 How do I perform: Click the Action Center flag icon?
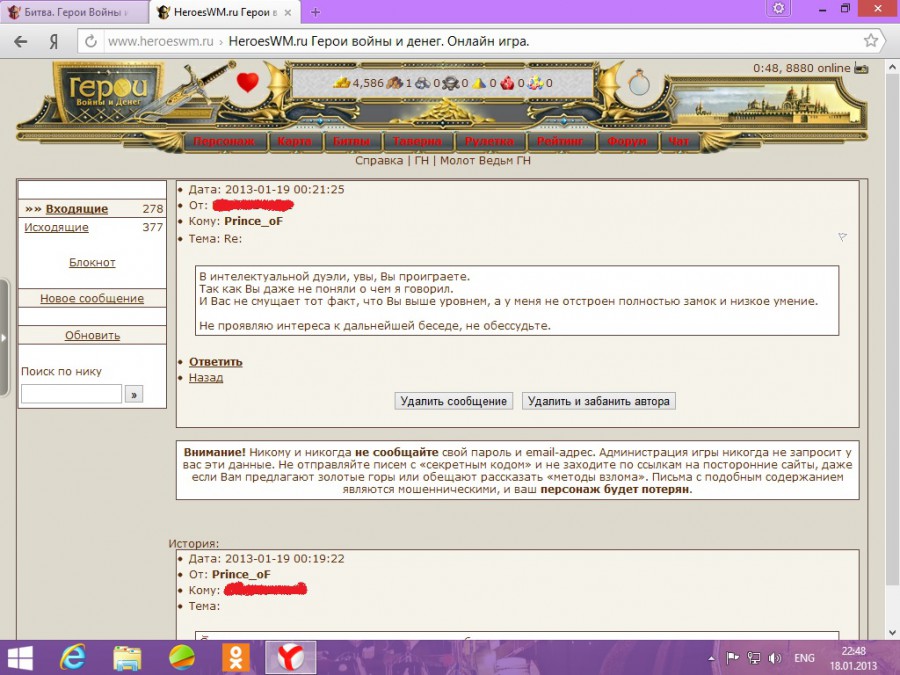(x=733, y=658)
